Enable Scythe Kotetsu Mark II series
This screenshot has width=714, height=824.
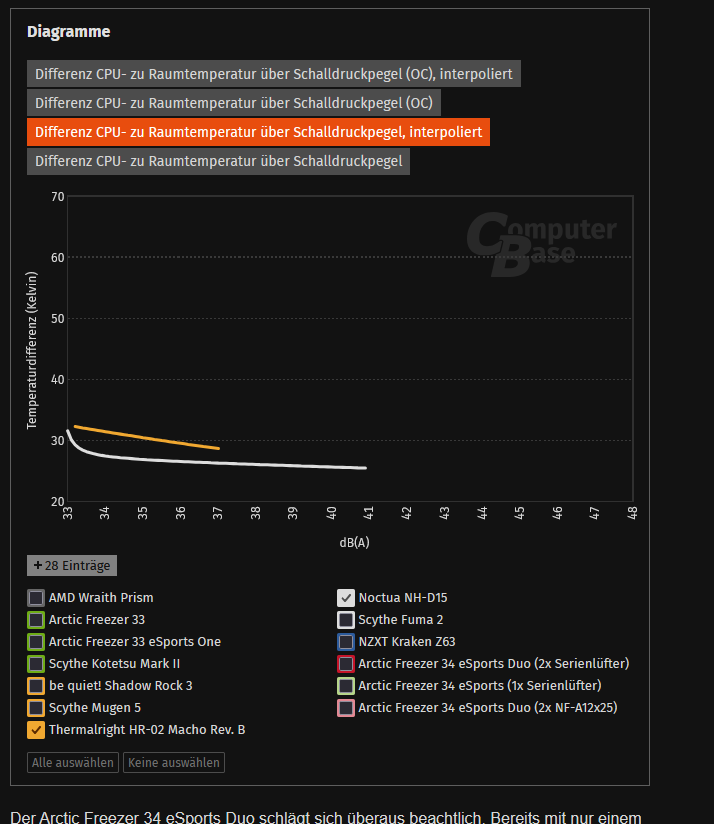[x=36, y=664]
